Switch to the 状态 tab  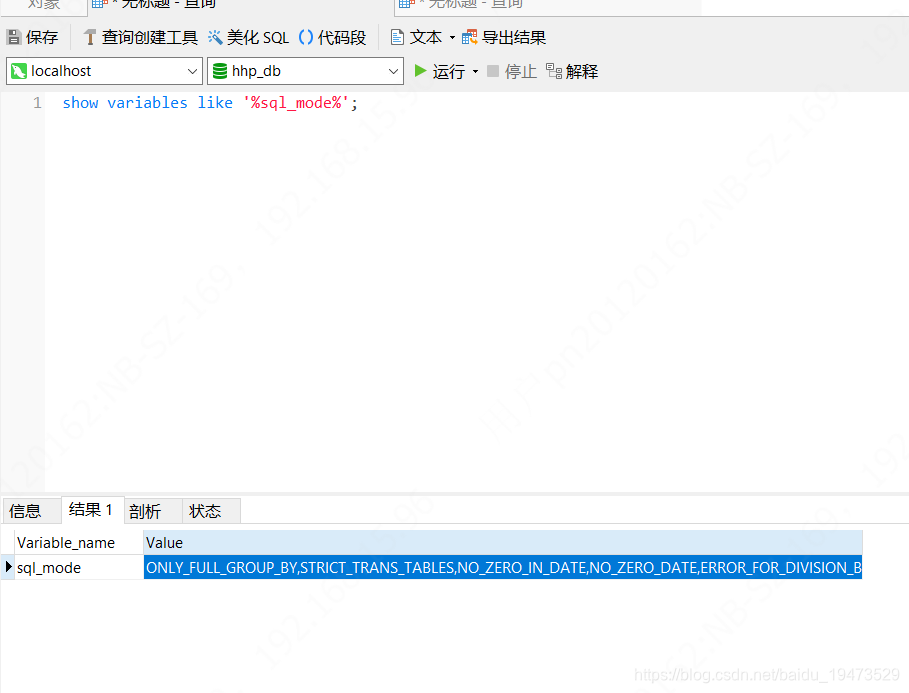(208, 510)
